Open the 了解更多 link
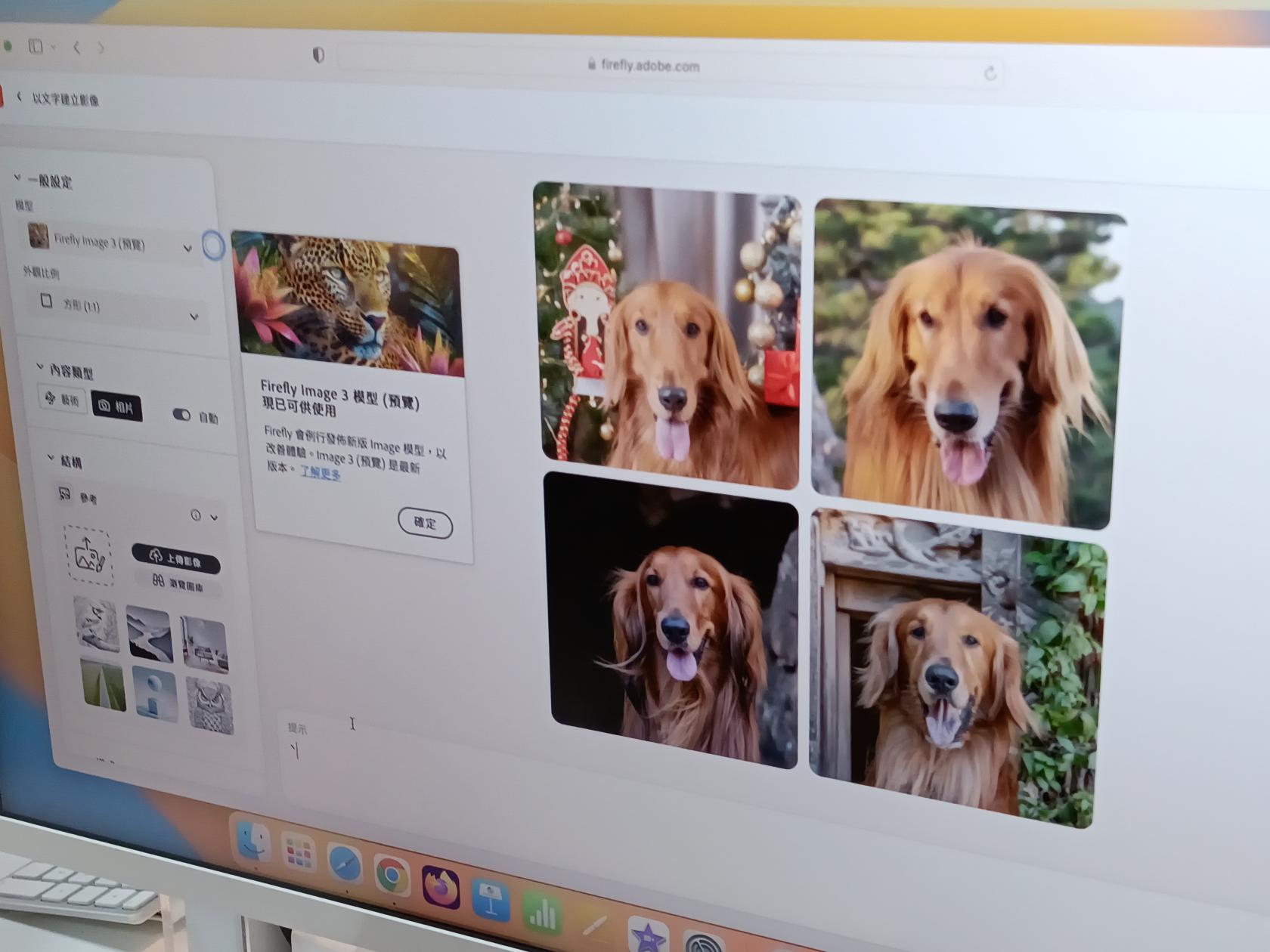The height and width of the screenshot is (952, 1270). coord(321,473)
